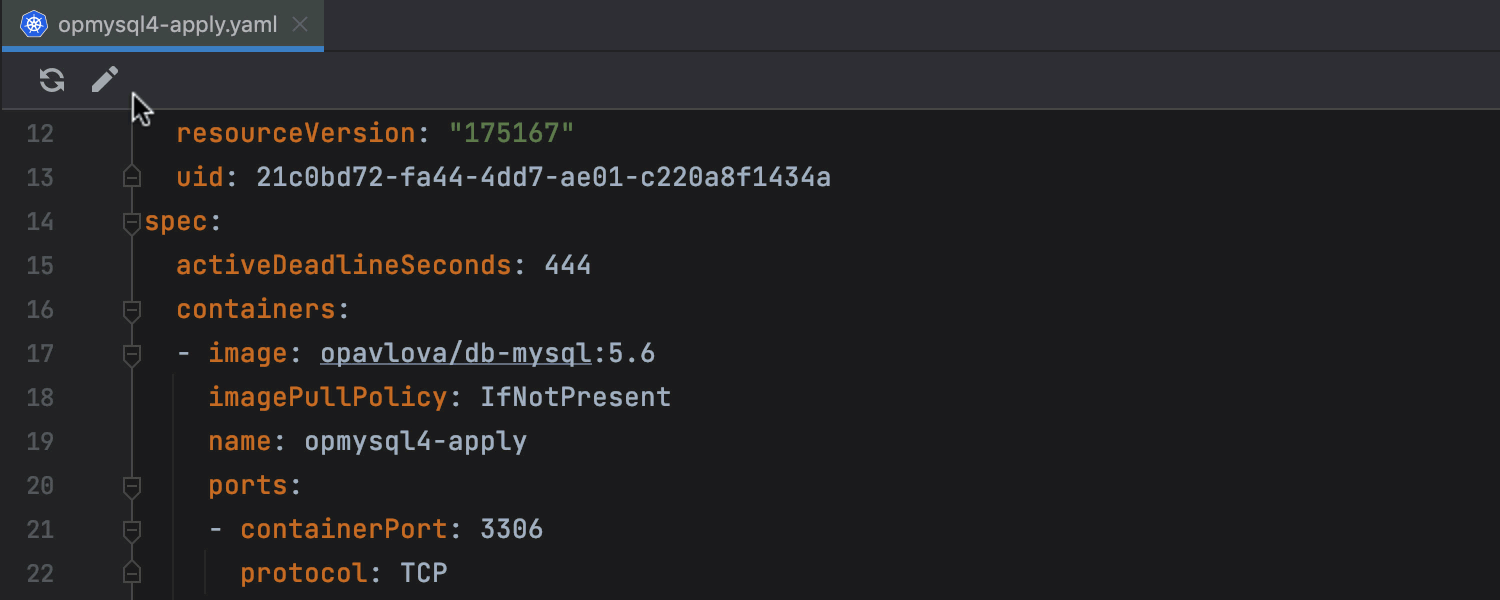Viewport: 1500px width, 600px height.
Task: Click the fold end marker beside uid
Action: pyautogui.click(x=131, y=178)
